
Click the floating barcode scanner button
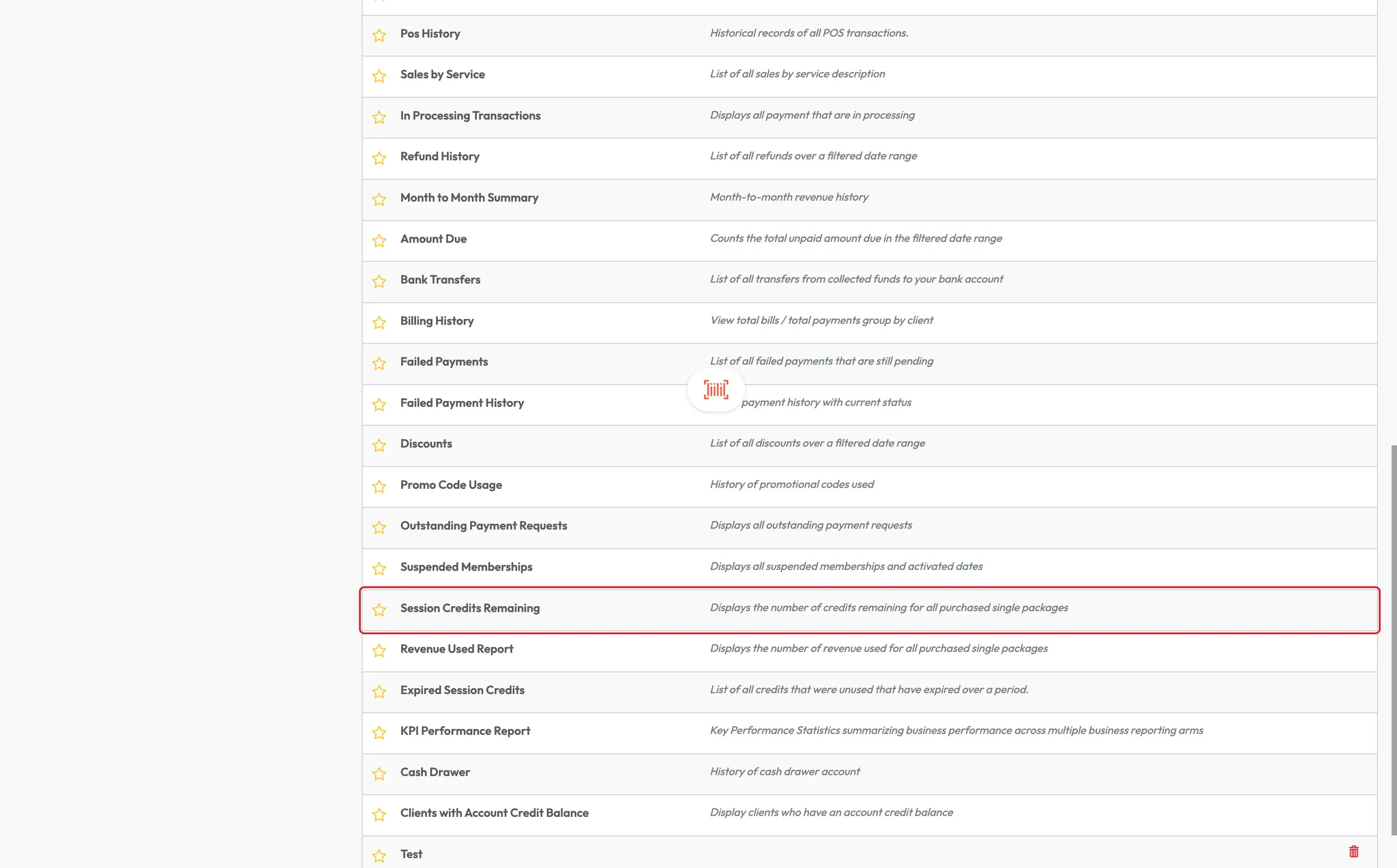click(716, 390)
